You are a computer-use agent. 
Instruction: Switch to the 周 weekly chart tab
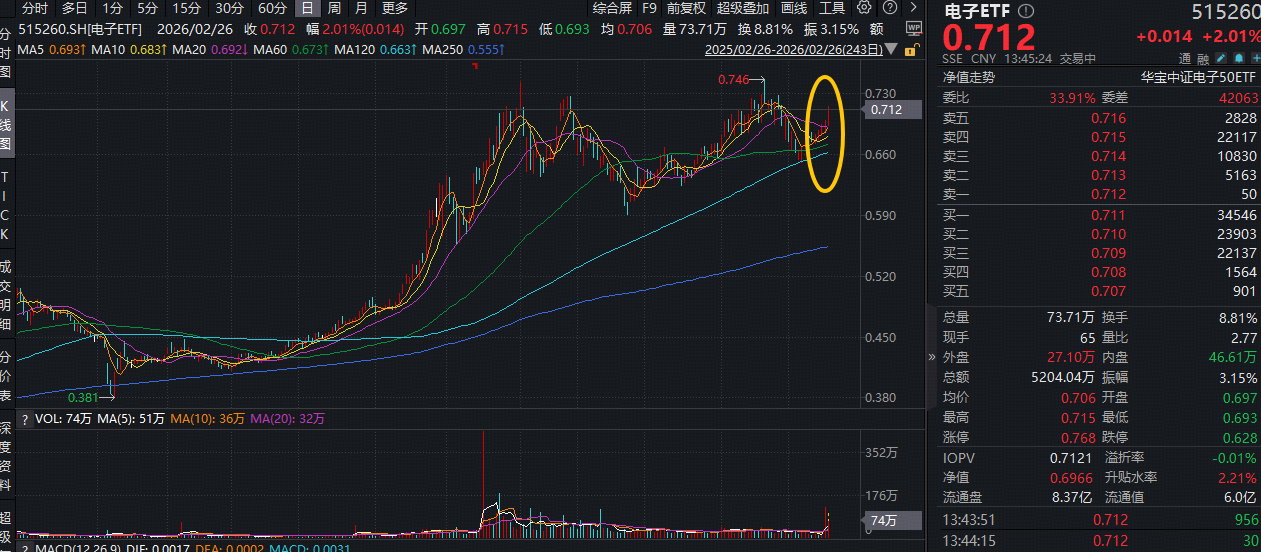[334, 8]
